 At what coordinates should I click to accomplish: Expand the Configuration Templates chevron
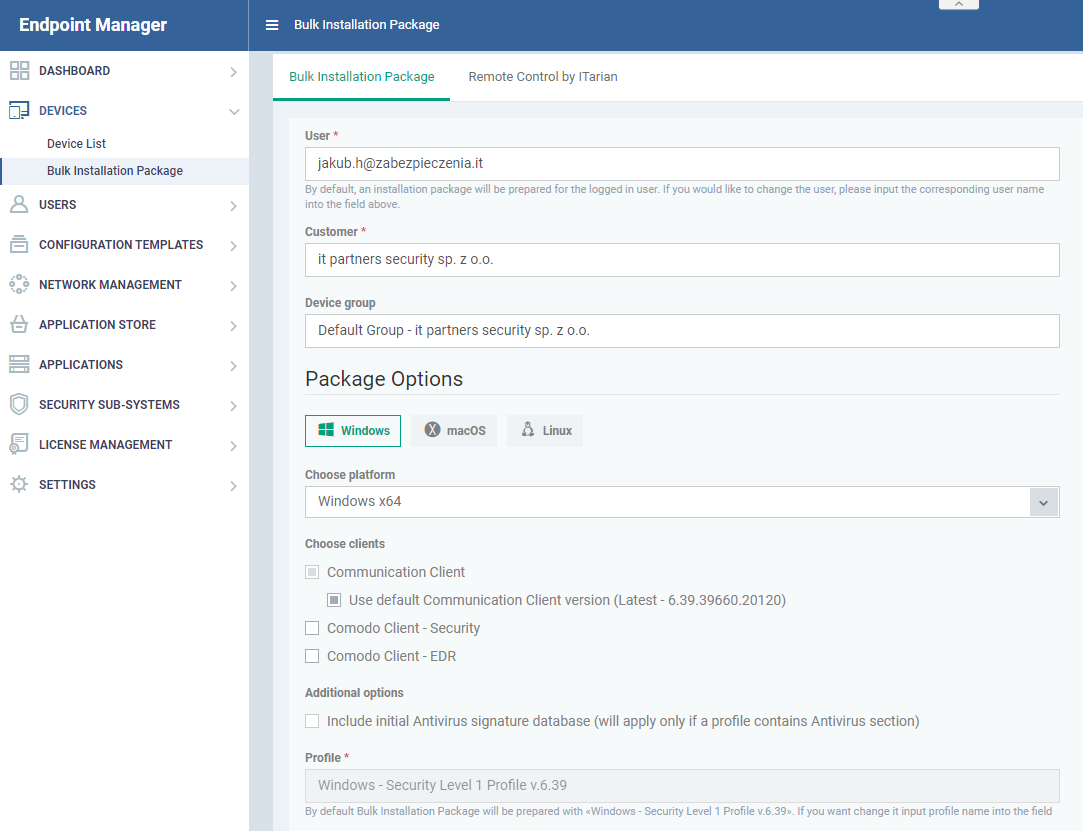[x=233, y=246]
